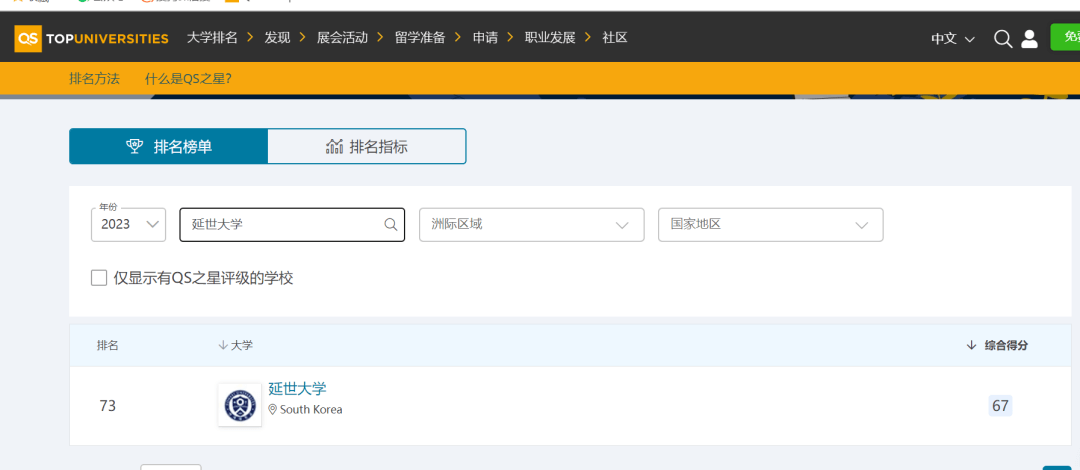Viewport: 1080px width, 470px height.
Task: Click the 排名 column header
Action: [x=107, y=345]
